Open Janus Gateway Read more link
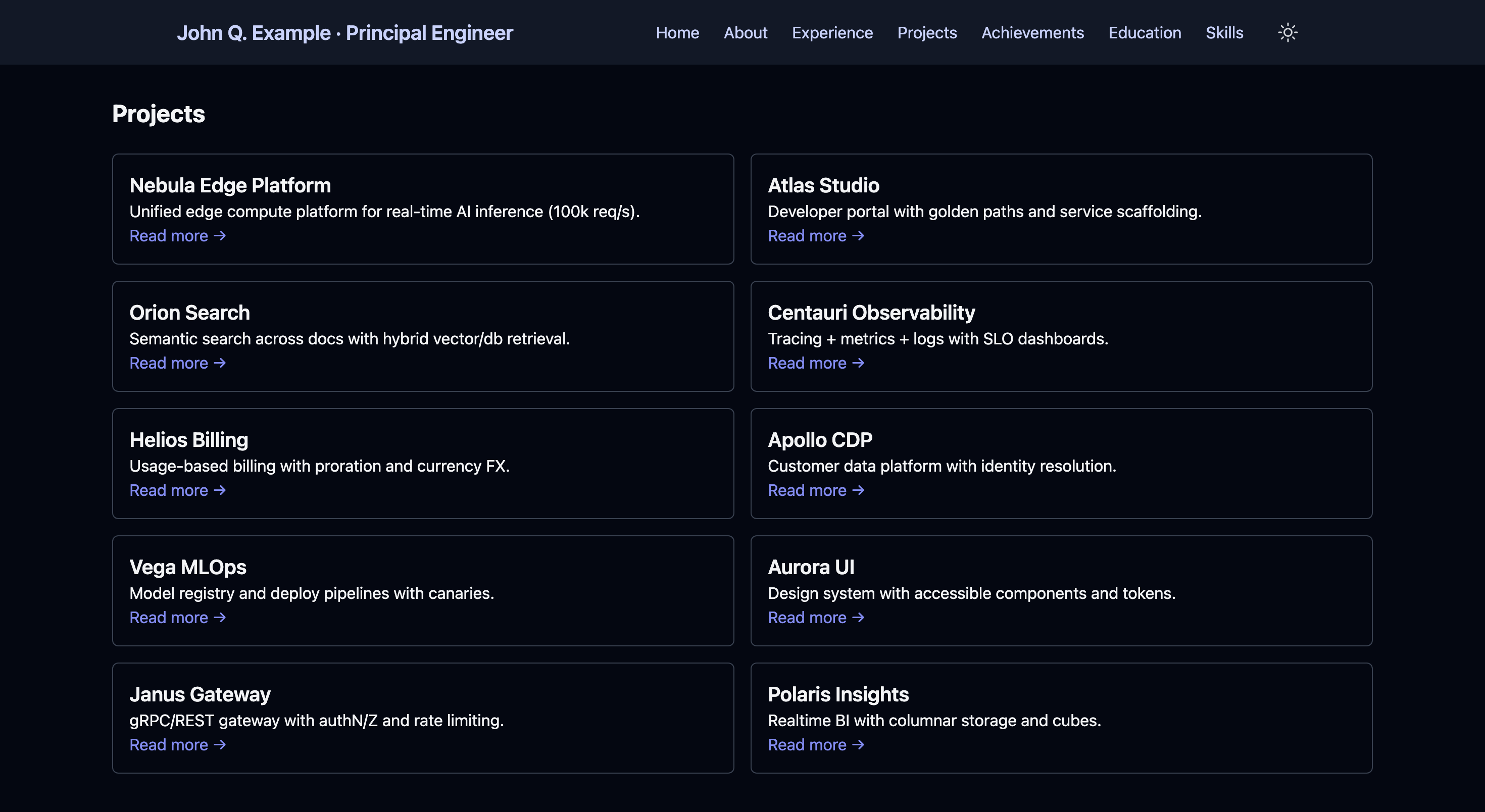This screenshot has height=812, width=1485. (177, 744)
